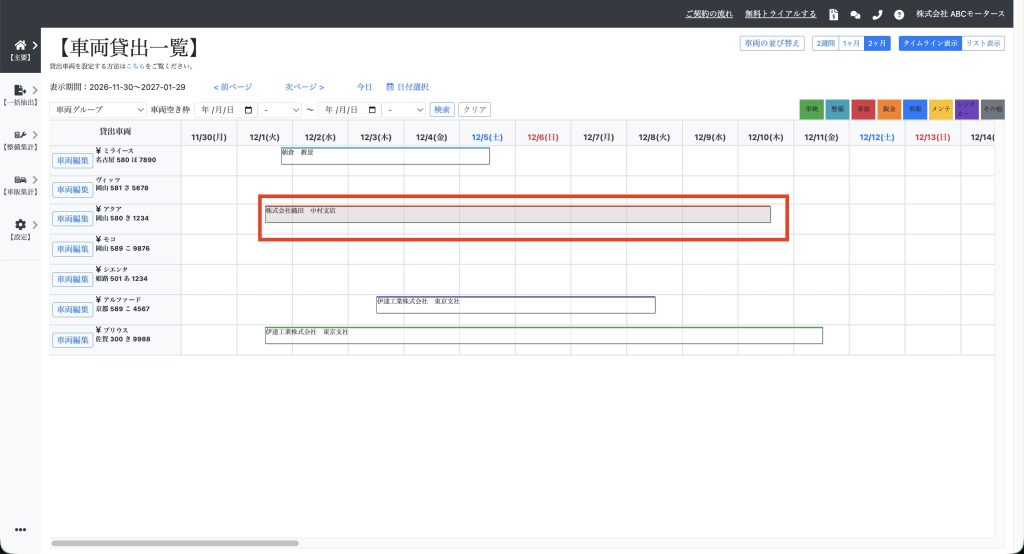Click the 検索 search button
Screen dimensions: 1024x554
(x=441, y=109)
